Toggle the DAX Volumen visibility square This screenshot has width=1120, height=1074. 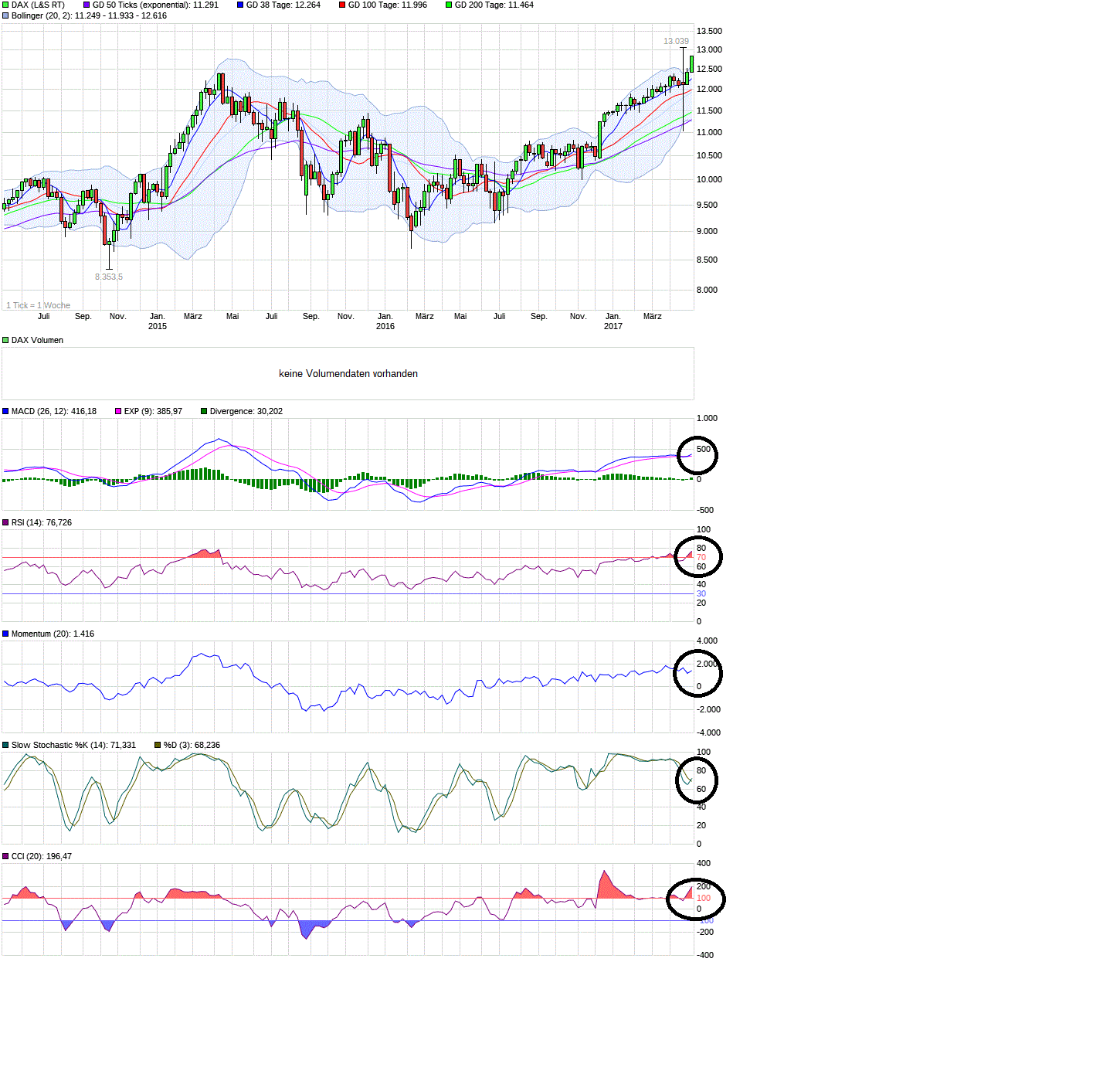[x=5, y=340]
